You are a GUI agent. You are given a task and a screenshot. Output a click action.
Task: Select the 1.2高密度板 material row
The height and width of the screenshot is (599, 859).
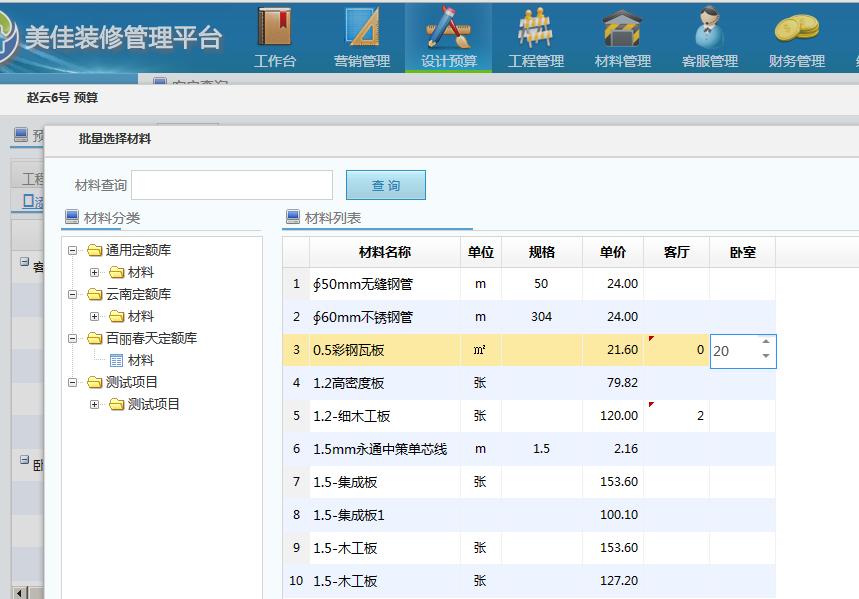[385, 383]
